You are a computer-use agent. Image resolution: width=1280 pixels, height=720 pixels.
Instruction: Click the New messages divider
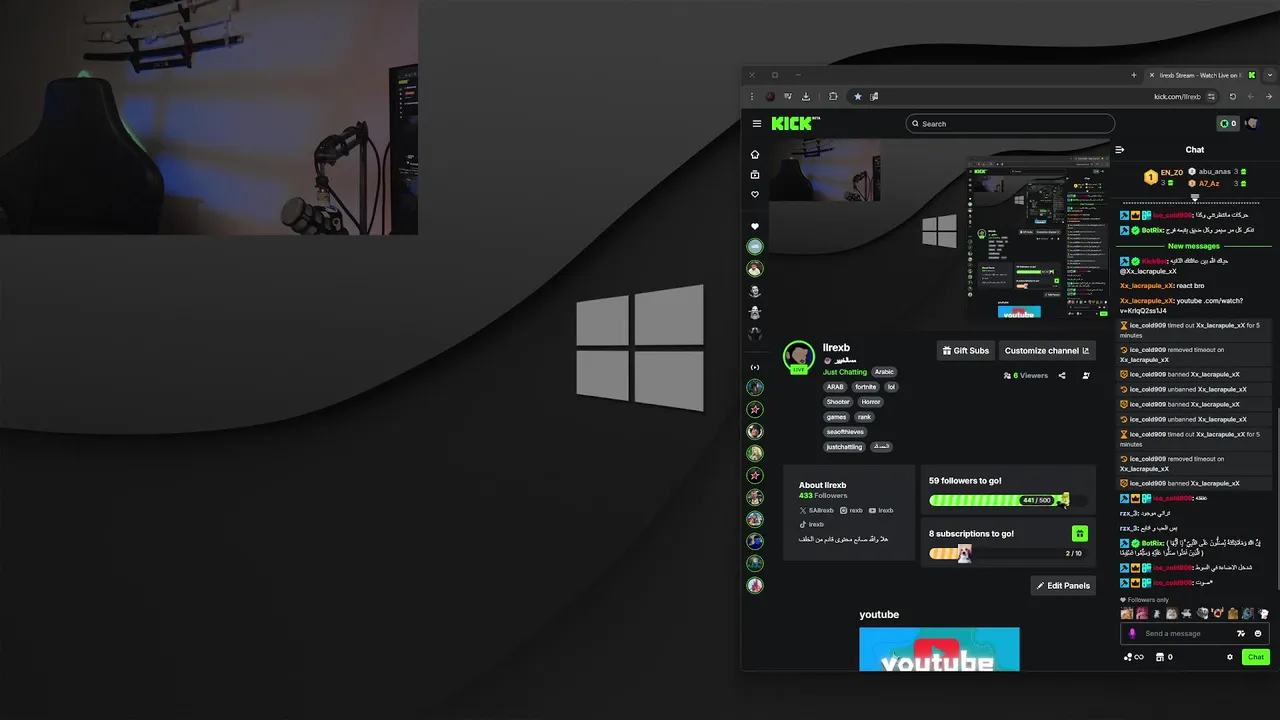1194,246
